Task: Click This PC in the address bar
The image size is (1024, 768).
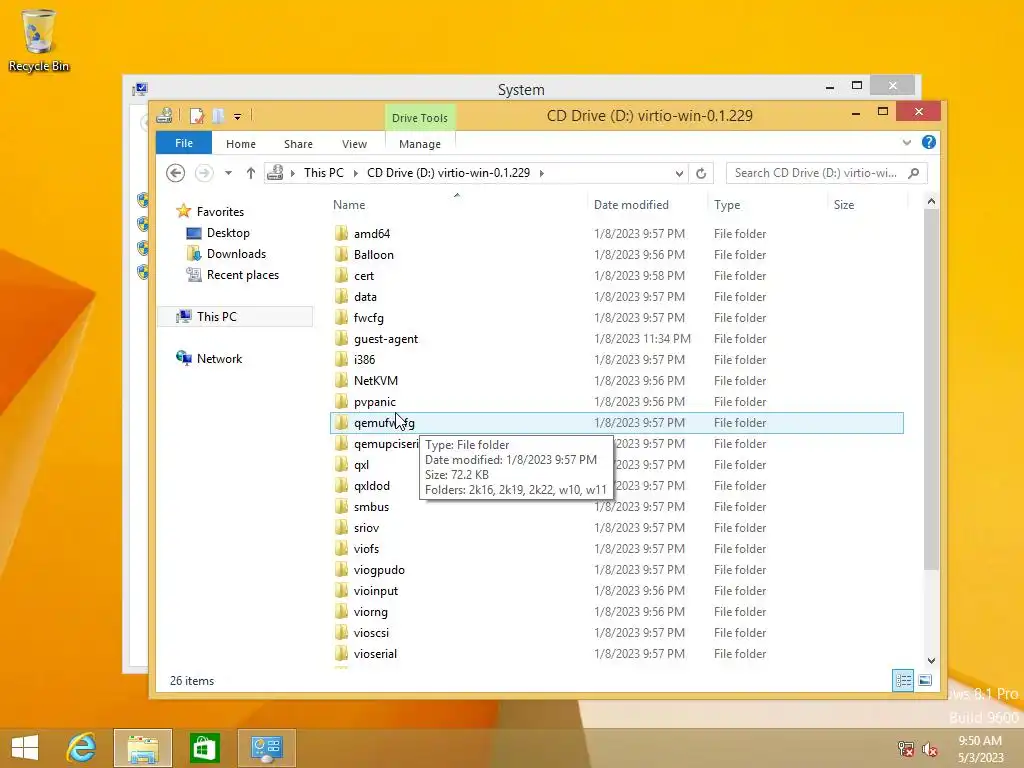Action: pos(323,173)
